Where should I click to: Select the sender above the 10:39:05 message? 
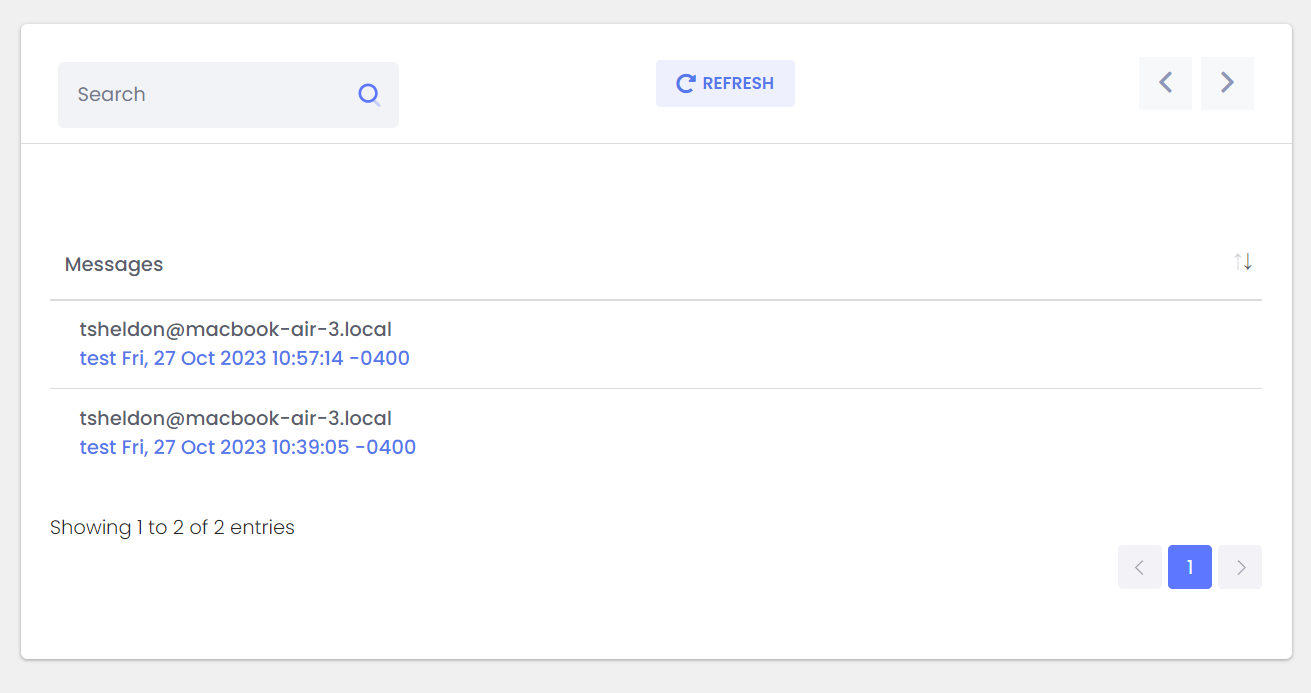point(235,418)
